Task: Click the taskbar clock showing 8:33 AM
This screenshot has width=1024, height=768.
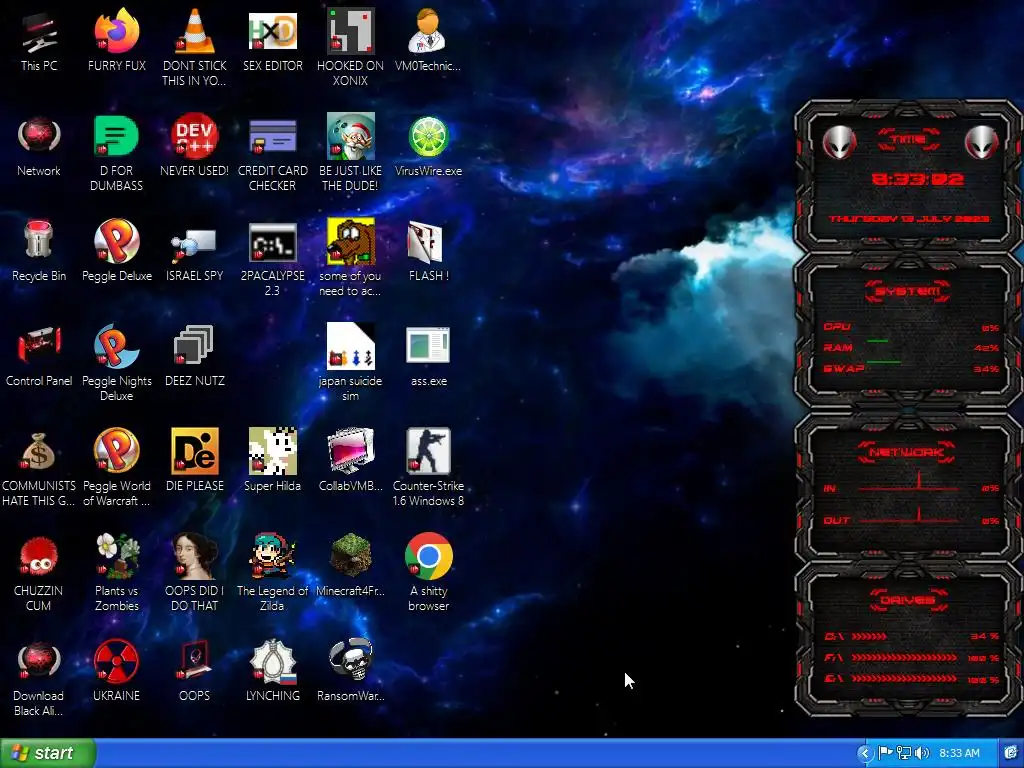Action: coord(959,753)
